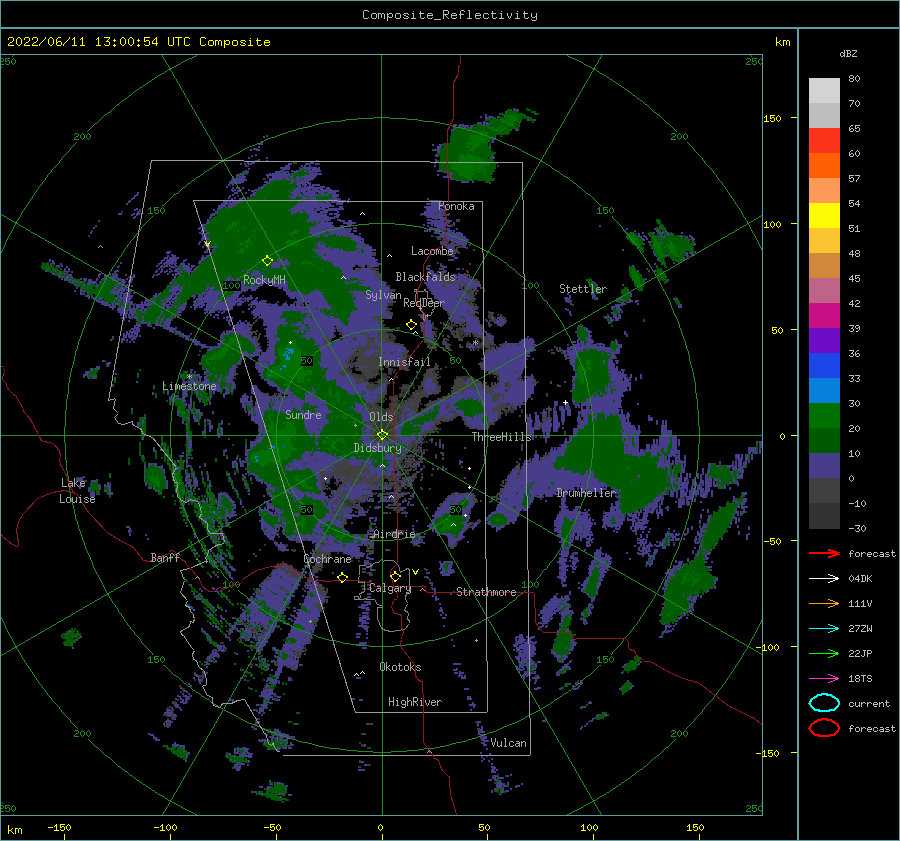Click the Sundre map label
Screen dimensions: 900x841
(x=303, y=414)
